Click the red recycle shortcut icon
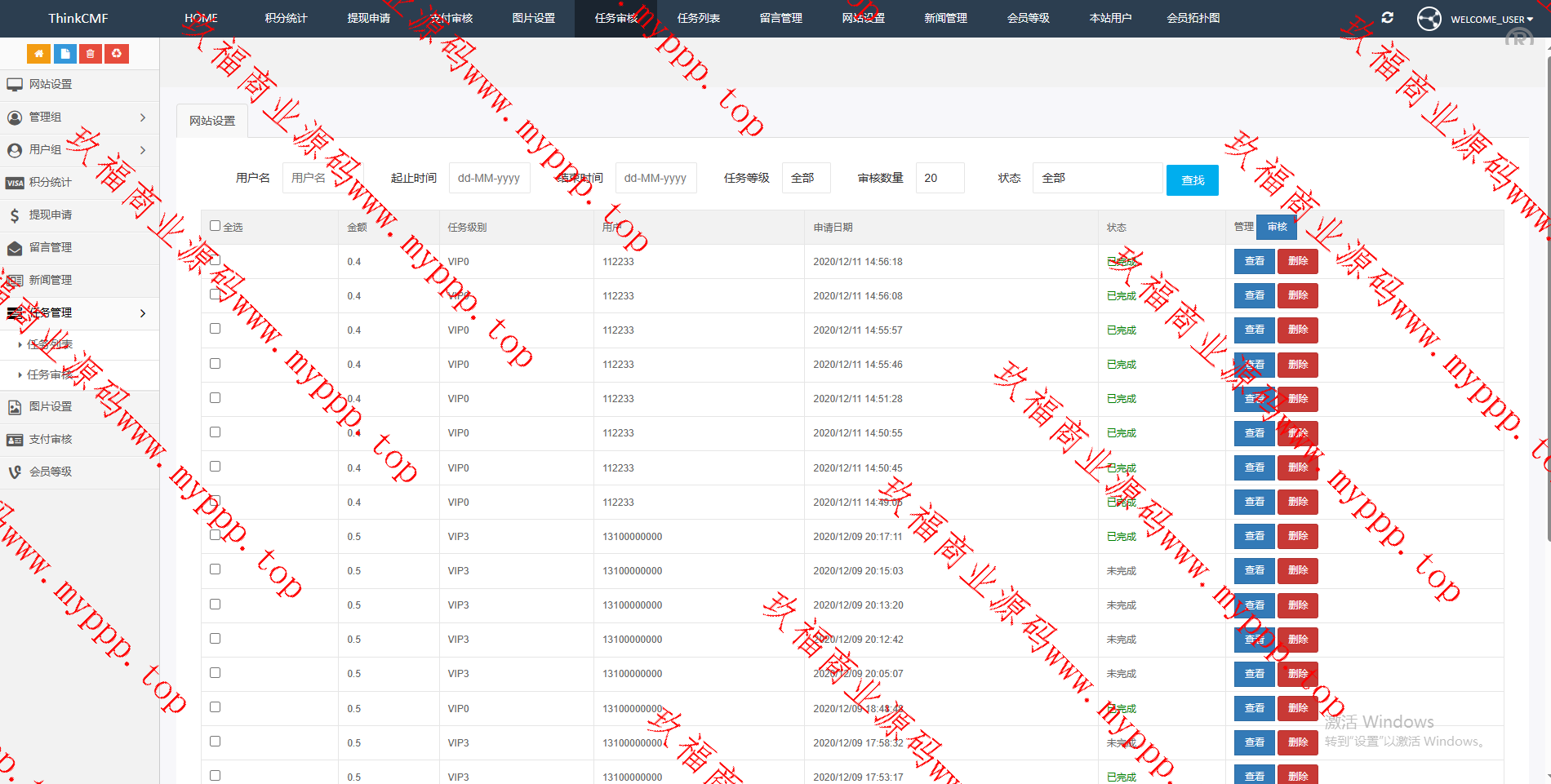The image size is (1551, 784). coord(117,54)
